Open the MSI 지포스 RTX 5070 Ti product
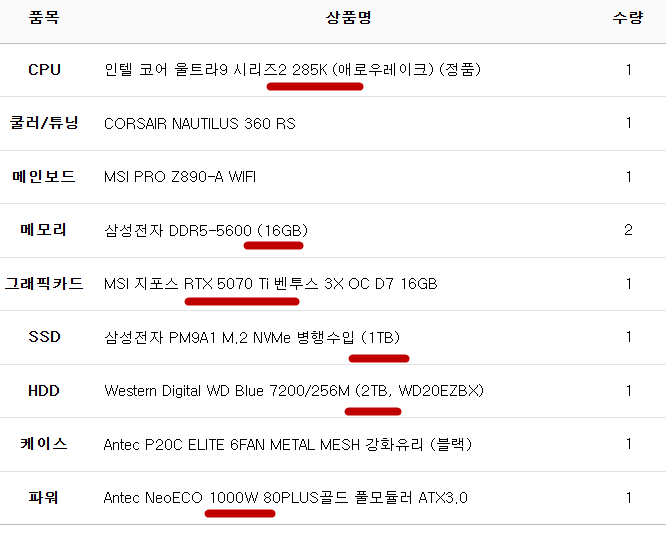Image resolution: width=666 pixels, height=538 pixels. (x=270, y=284)
